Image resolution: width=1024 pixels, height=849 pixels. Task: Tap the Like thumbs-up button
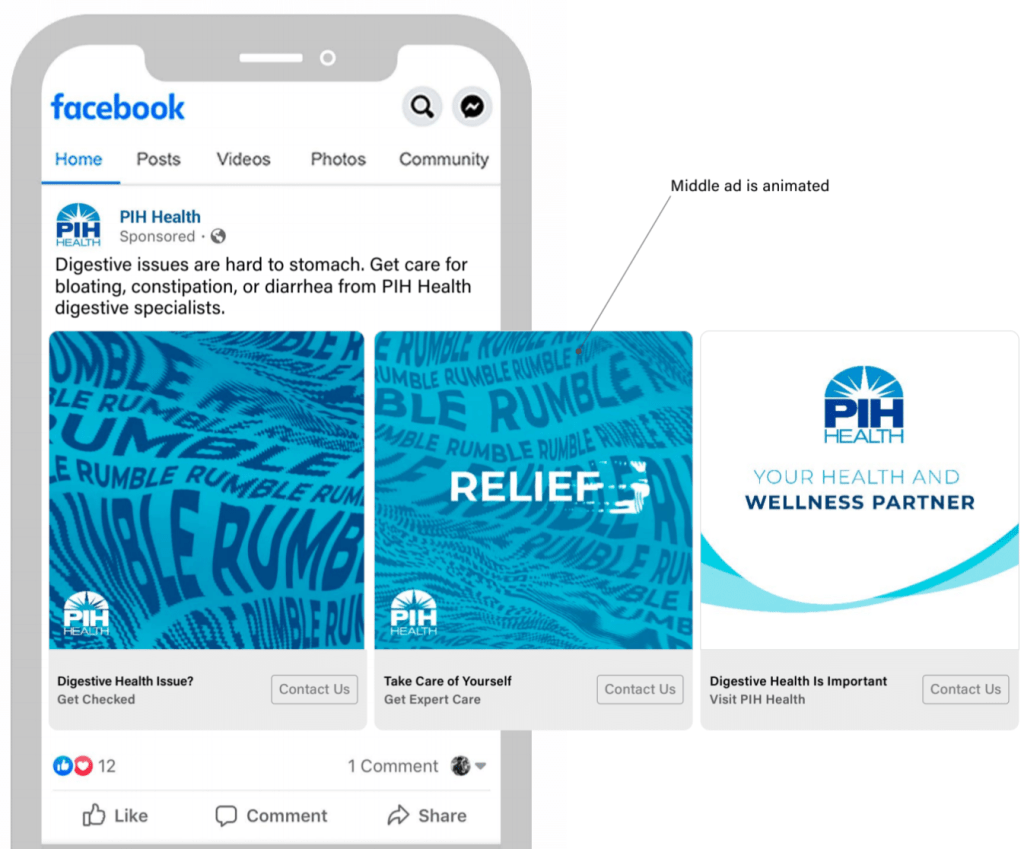coord(115,816)
